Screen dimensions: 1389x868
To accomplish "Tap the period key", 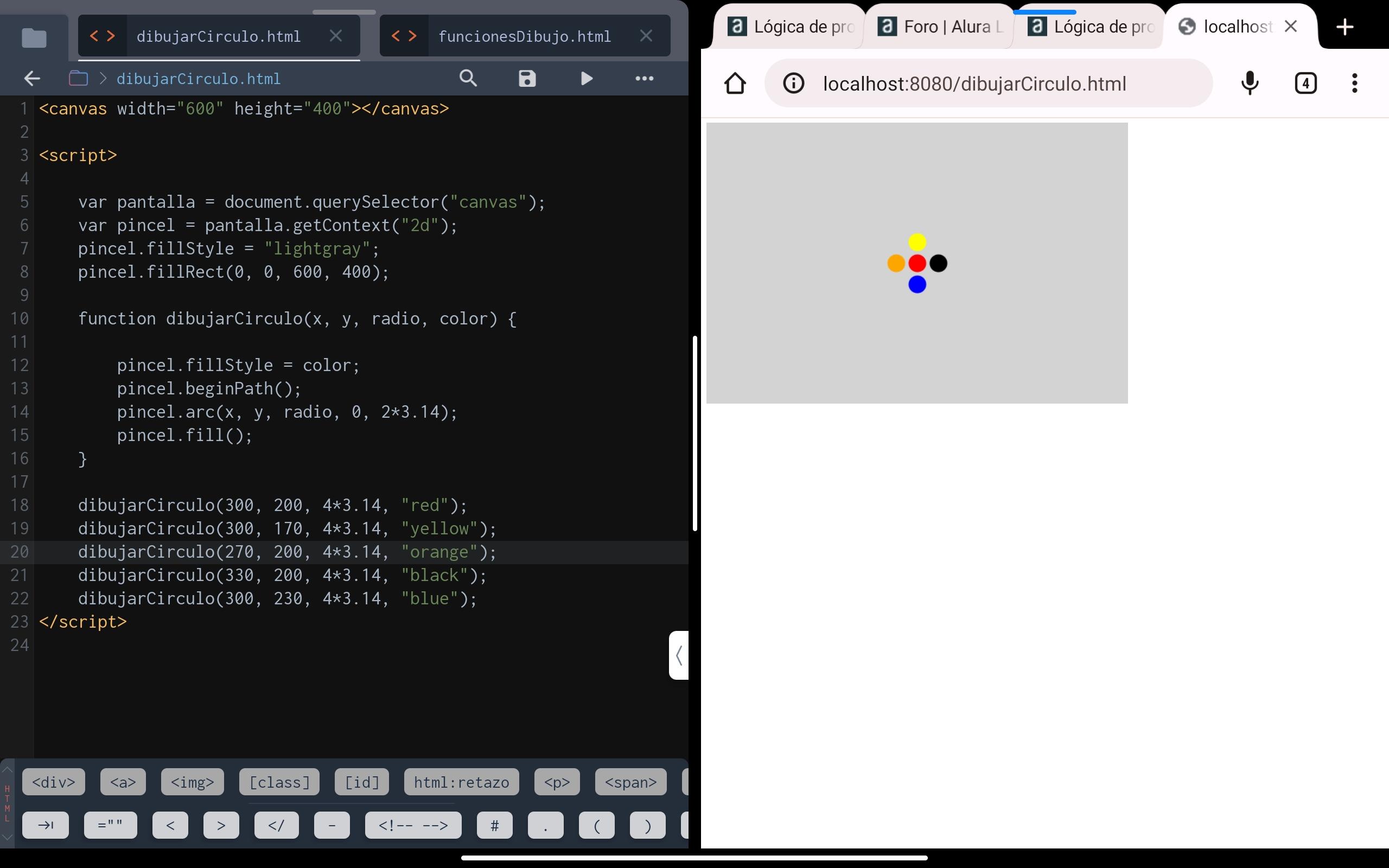I will point(545,825).
